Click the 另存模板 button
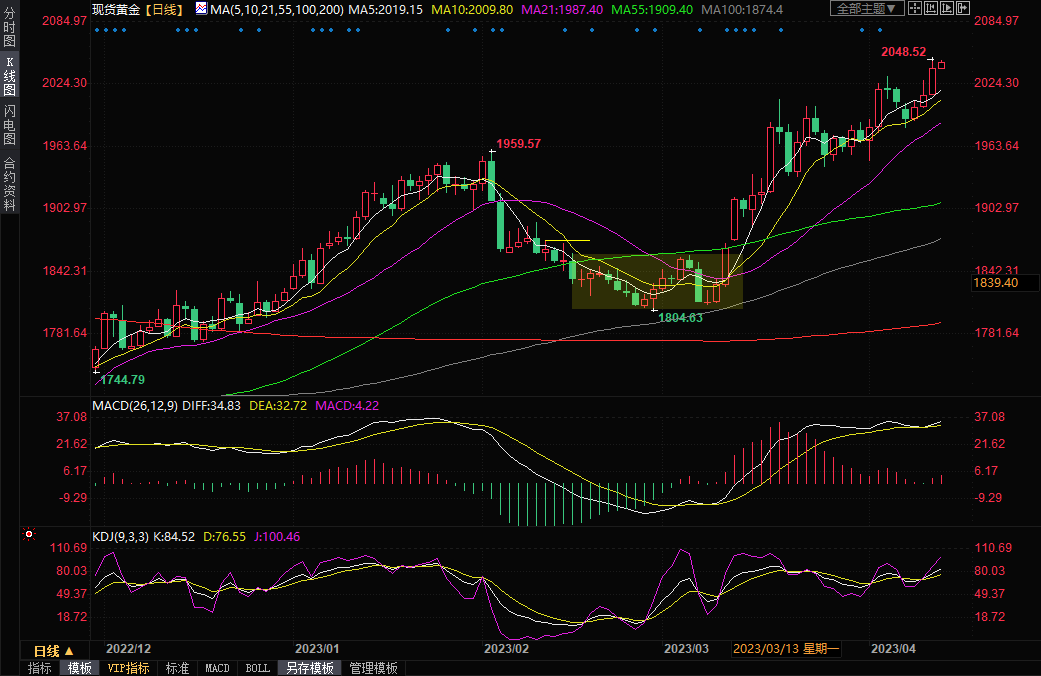The image size is (1041, 676). [x=309, y=668]
